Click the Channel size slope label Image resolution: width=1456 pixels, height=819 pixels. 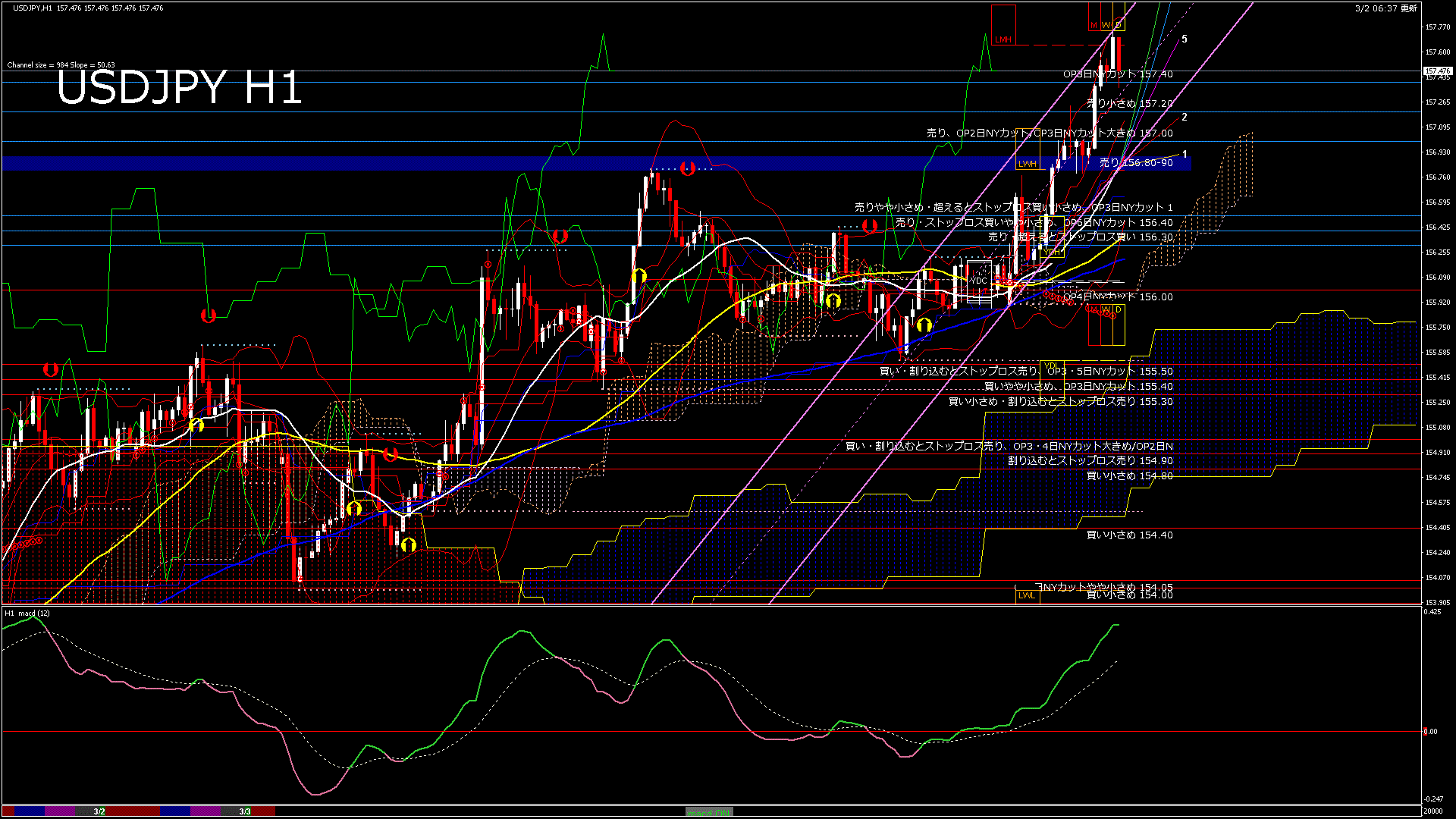(x=61, y=65)
